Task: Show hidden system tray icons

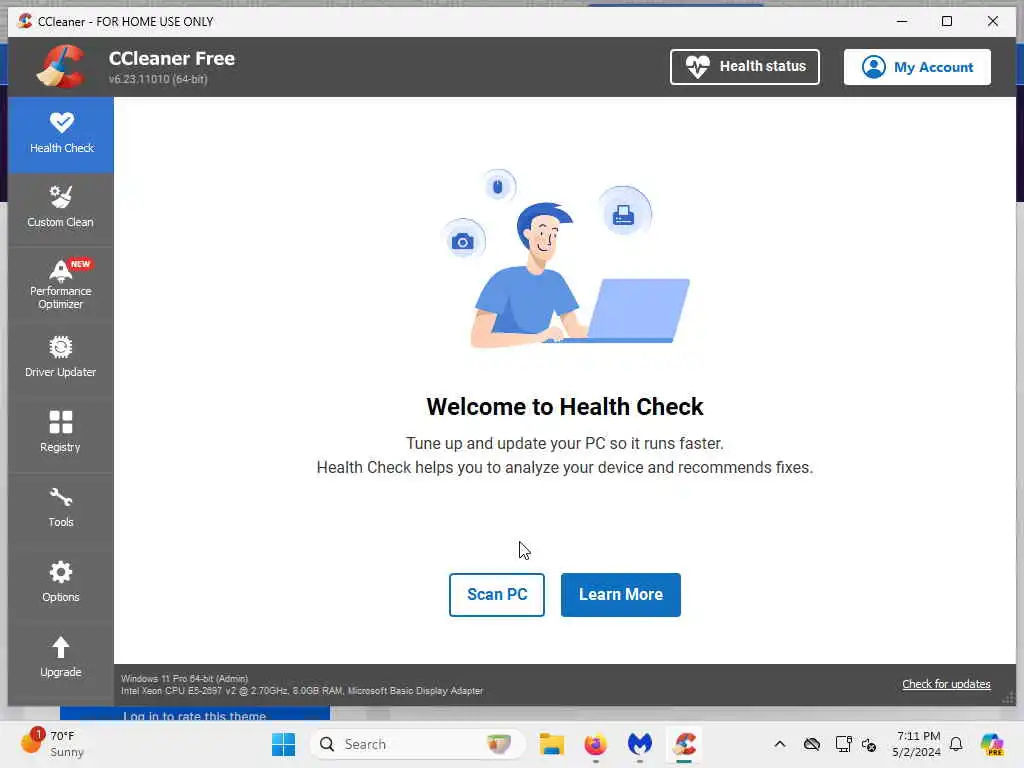Action: (x=780, y=744)
